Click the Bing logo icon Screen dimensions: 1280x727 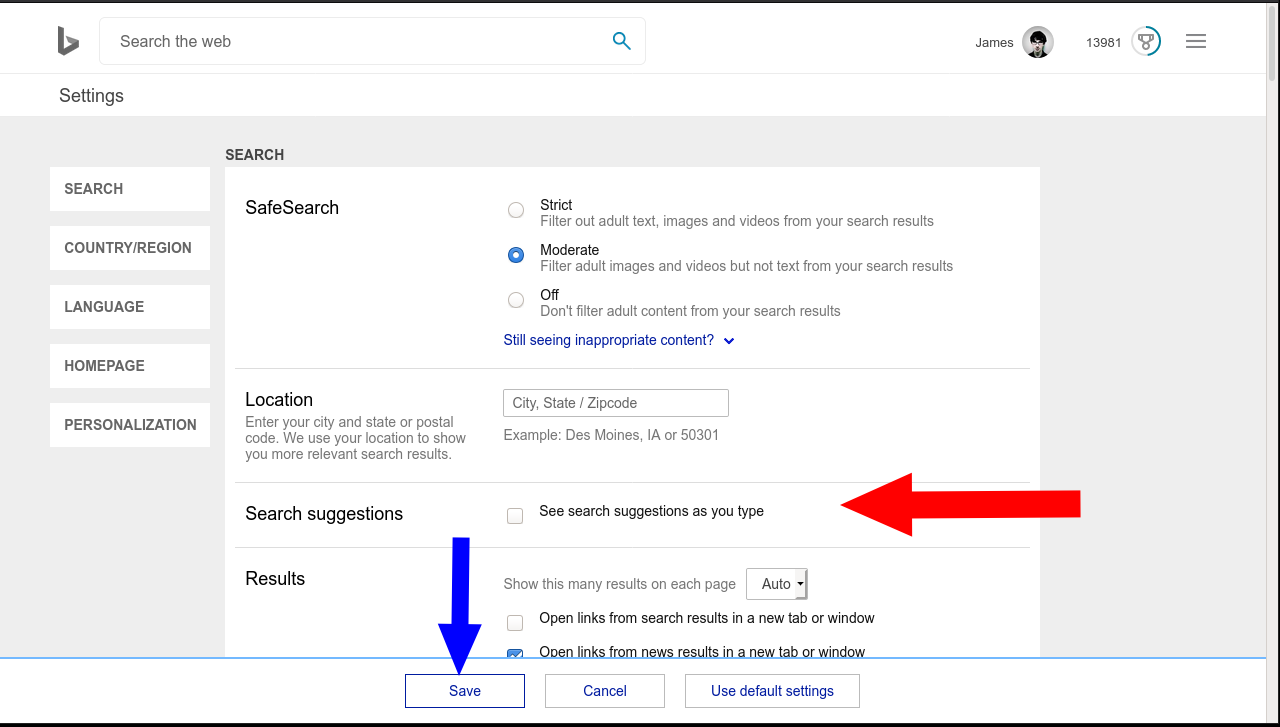[68, 41]
